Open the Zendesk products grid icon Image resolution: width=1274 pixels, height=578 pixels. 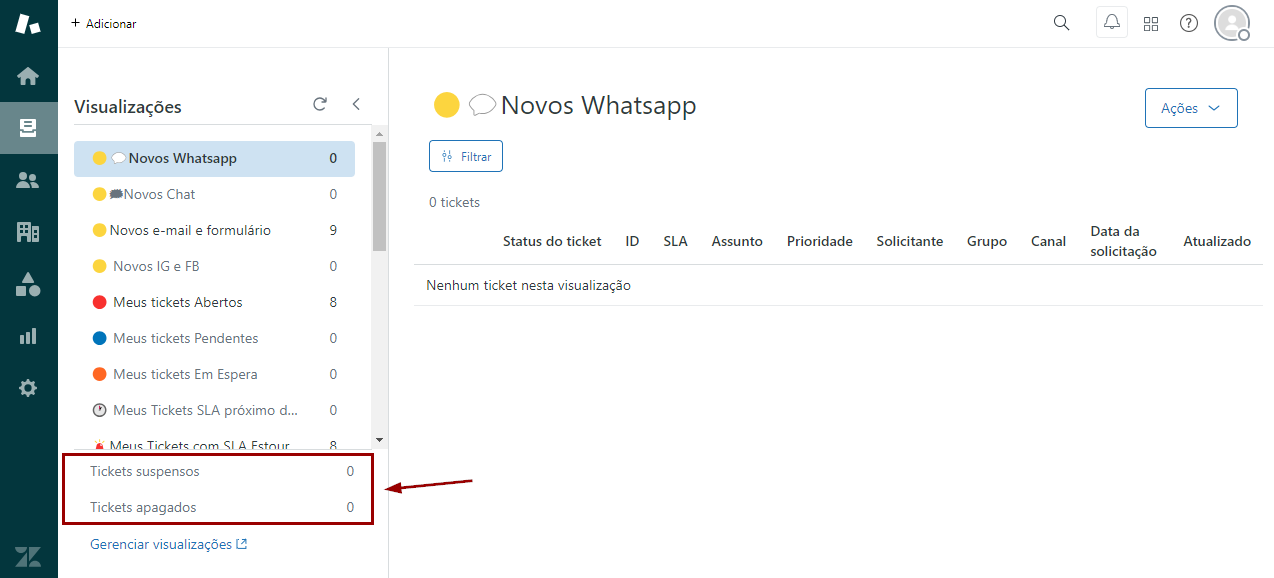coord(1150,23)
